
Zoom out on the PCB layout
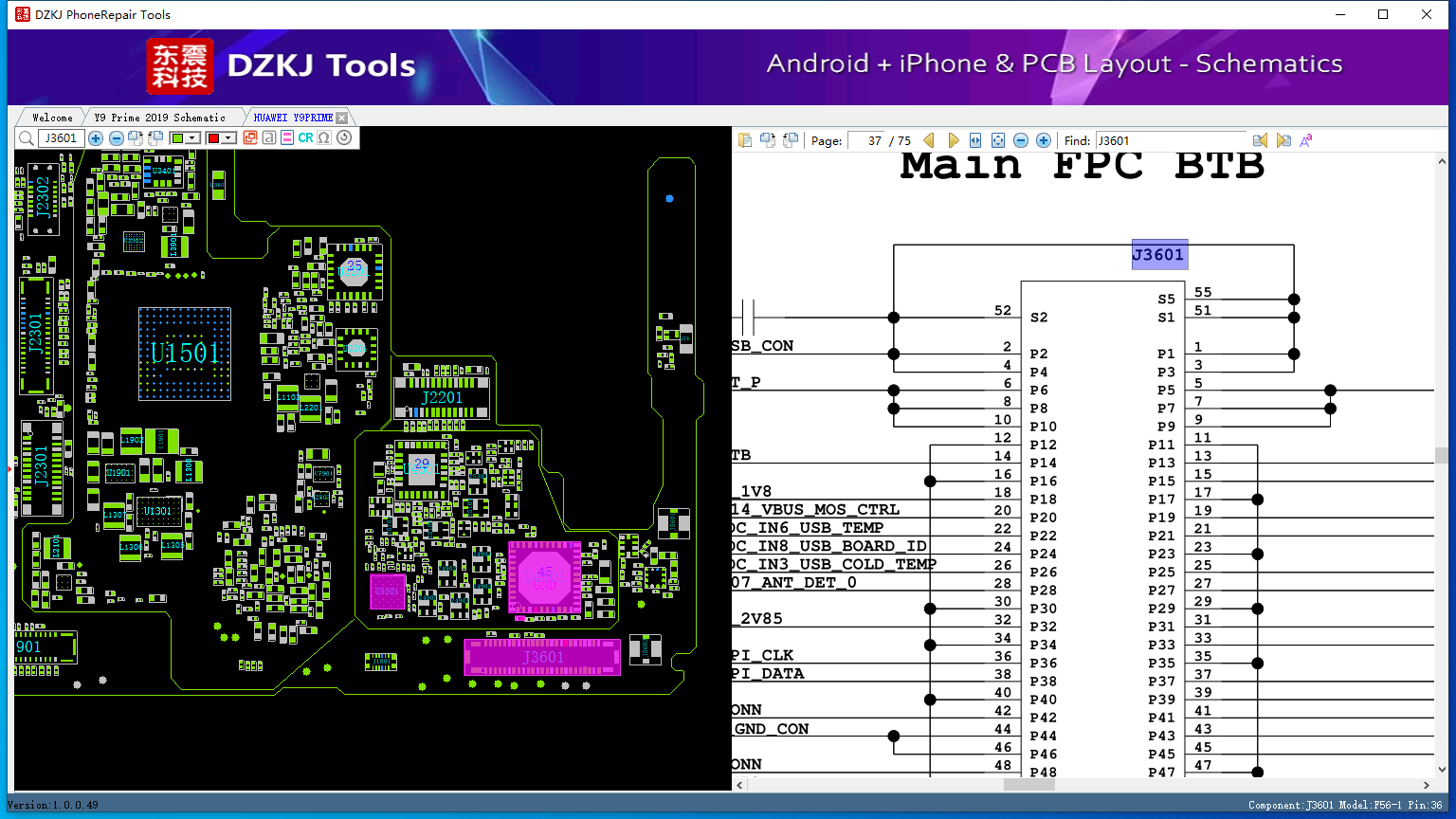[117, 138]
